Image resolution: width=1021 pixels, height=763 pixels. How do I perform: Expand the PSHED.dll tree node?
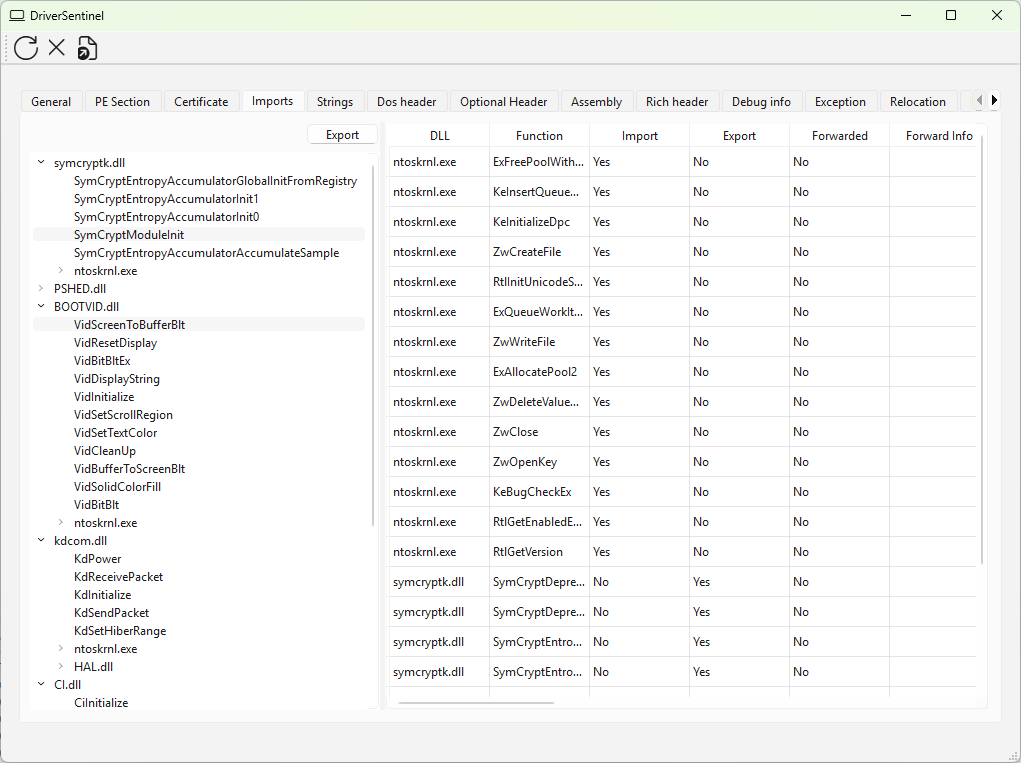[x=41, y=288]
